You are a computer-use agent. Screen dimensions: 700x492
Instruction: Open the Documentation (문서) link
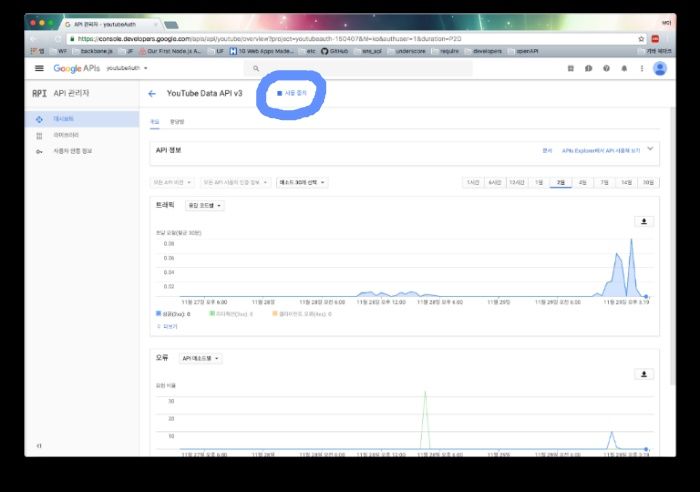(x=547, y=151)
